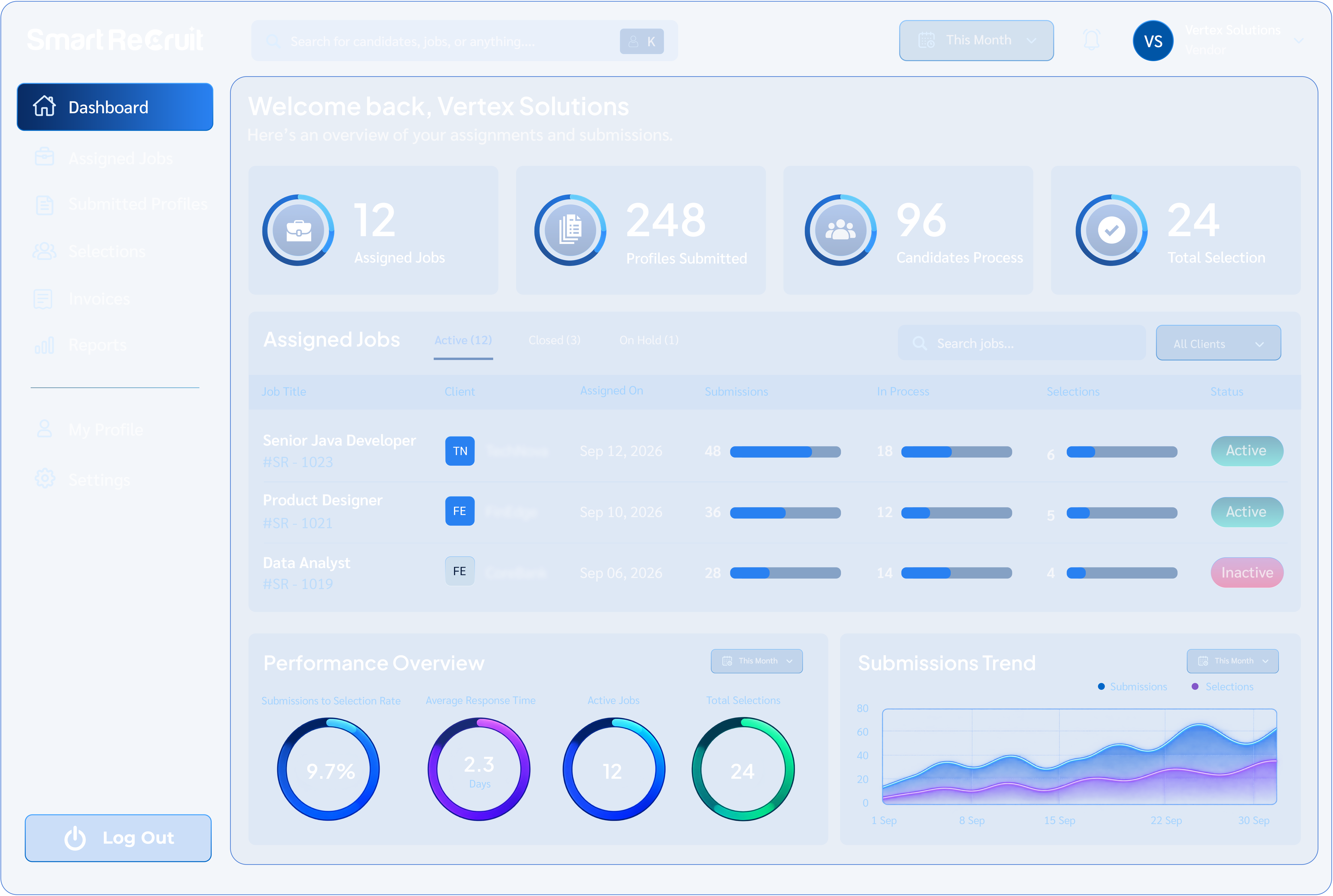Open Performance Overview This Month dropdown

point(757,661)
